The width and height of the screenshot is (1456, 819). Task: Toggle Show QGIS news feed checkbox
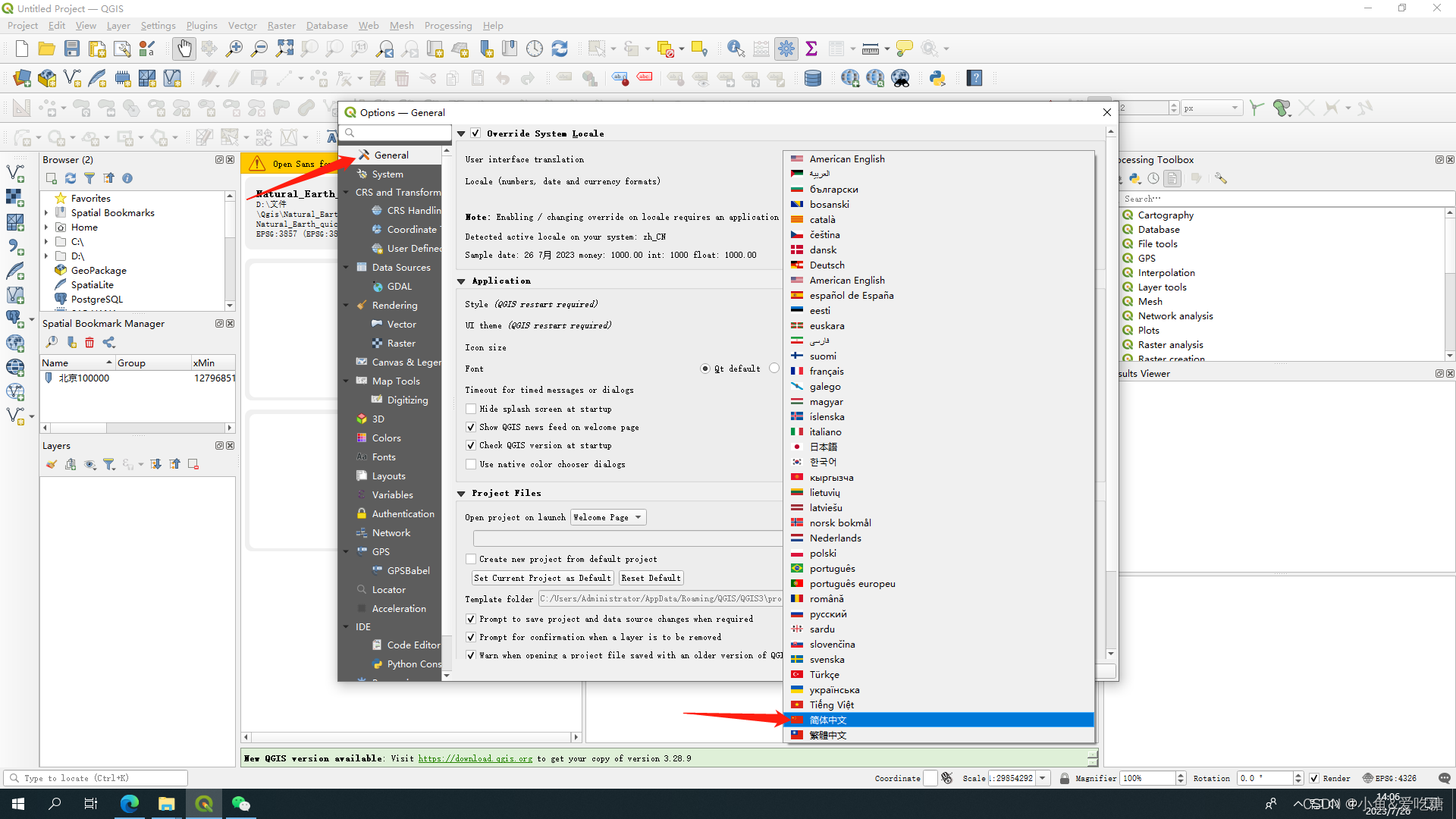pos(471,427)
